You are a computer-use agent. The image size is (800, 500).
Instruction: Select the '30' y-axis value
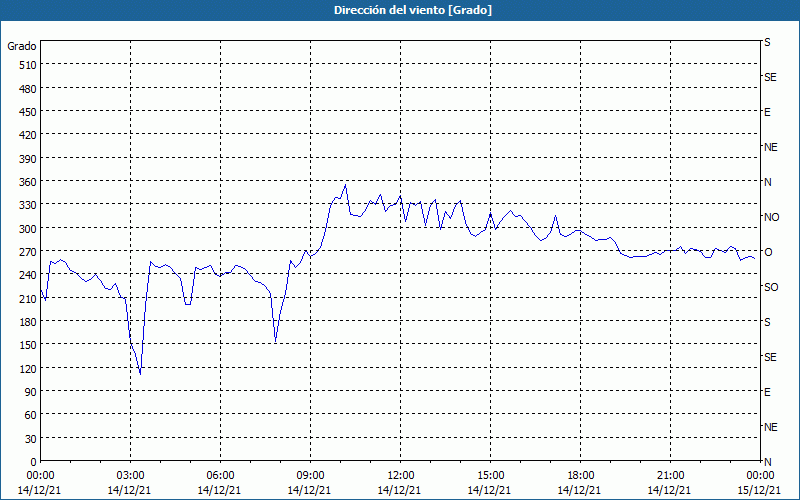click(31, 439)
